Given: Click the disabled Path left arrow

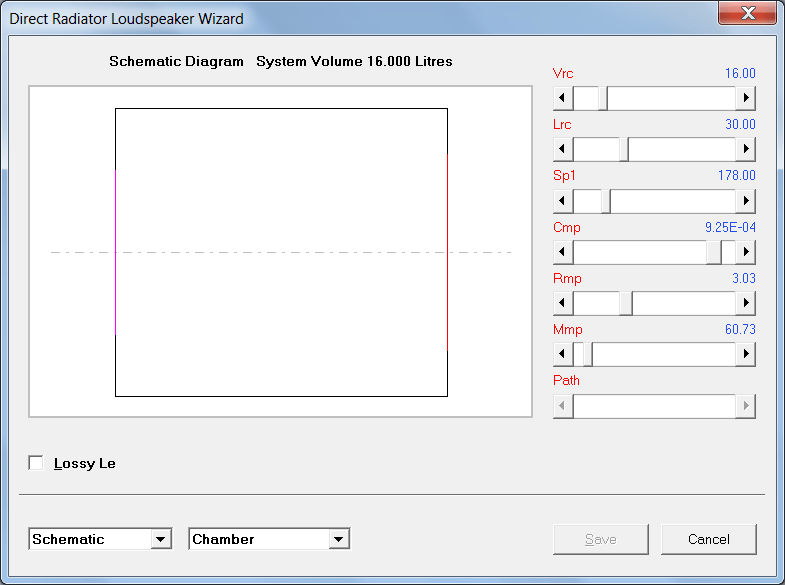Looking at the screenshot, I should (x=563, y=406).
